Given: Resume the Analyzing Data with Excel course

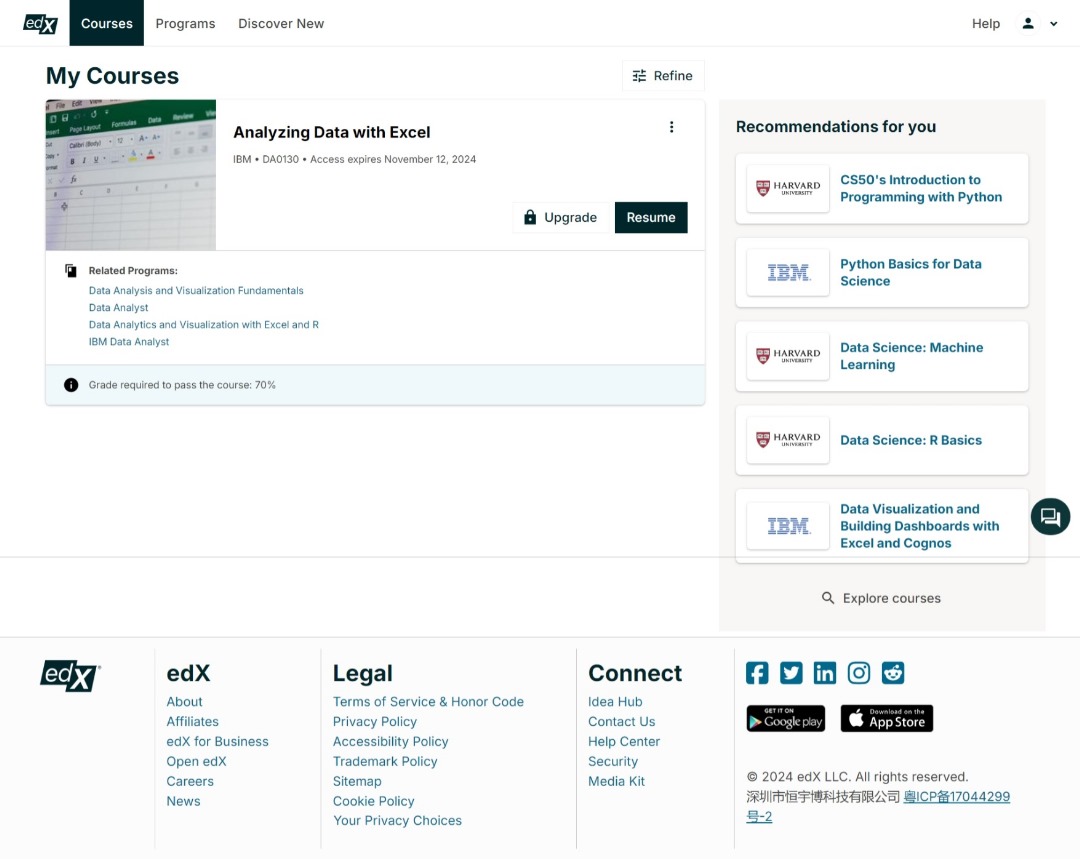Looking at the screenshot, I should click(x=651, y=218).
